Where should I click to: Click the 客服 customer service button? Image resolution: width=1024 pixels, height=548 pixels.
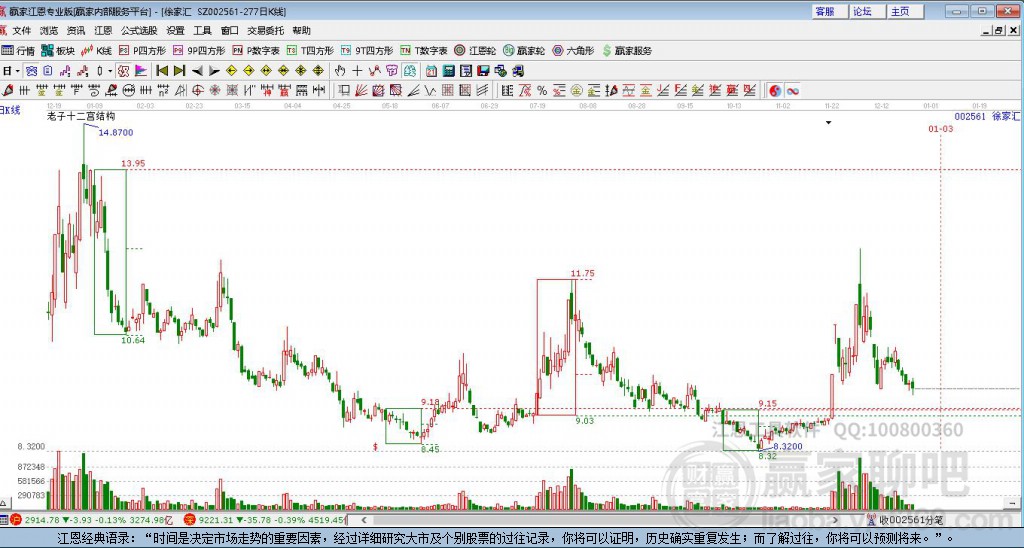824,11
